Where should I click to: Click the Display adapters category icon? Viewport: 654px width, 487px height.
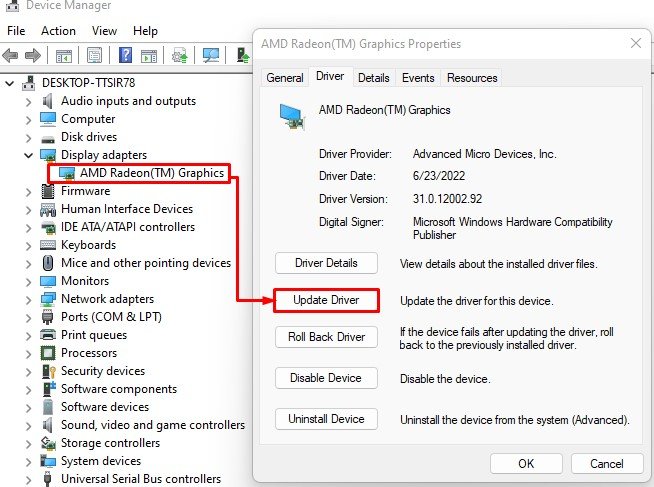coord(48,155)
